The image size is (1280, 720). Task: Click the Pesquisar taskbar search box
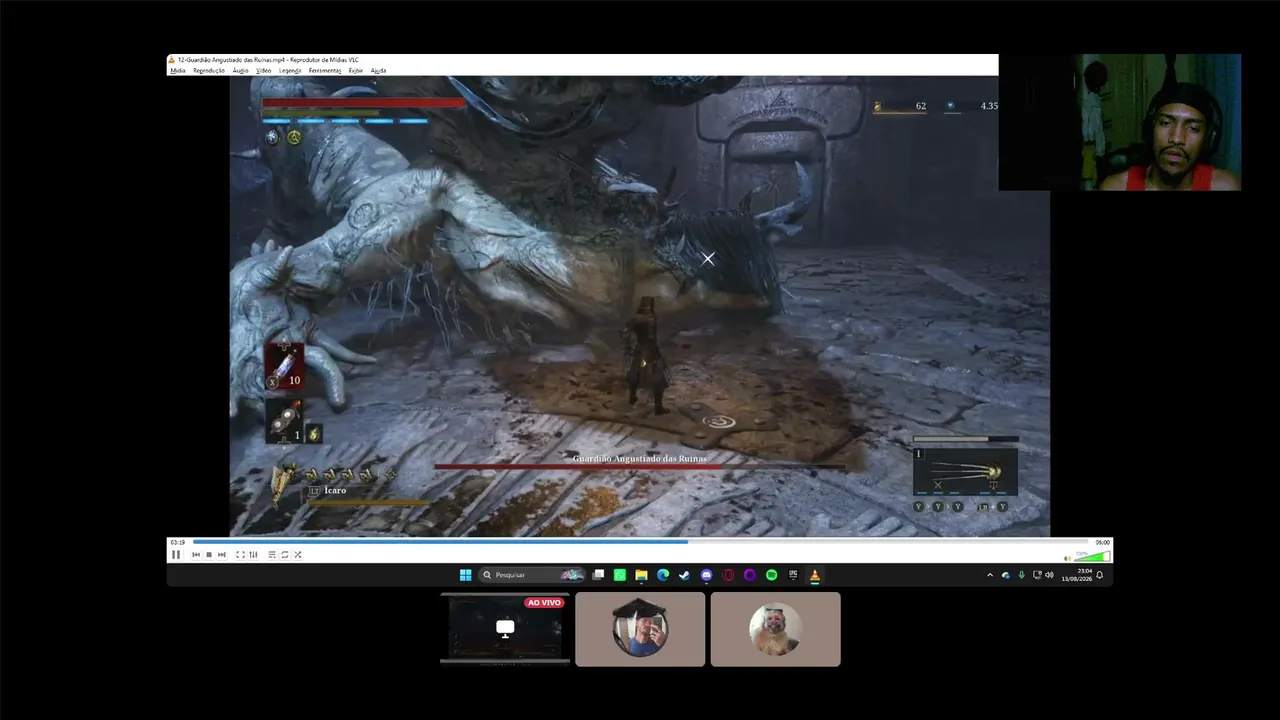coord(531,575)
